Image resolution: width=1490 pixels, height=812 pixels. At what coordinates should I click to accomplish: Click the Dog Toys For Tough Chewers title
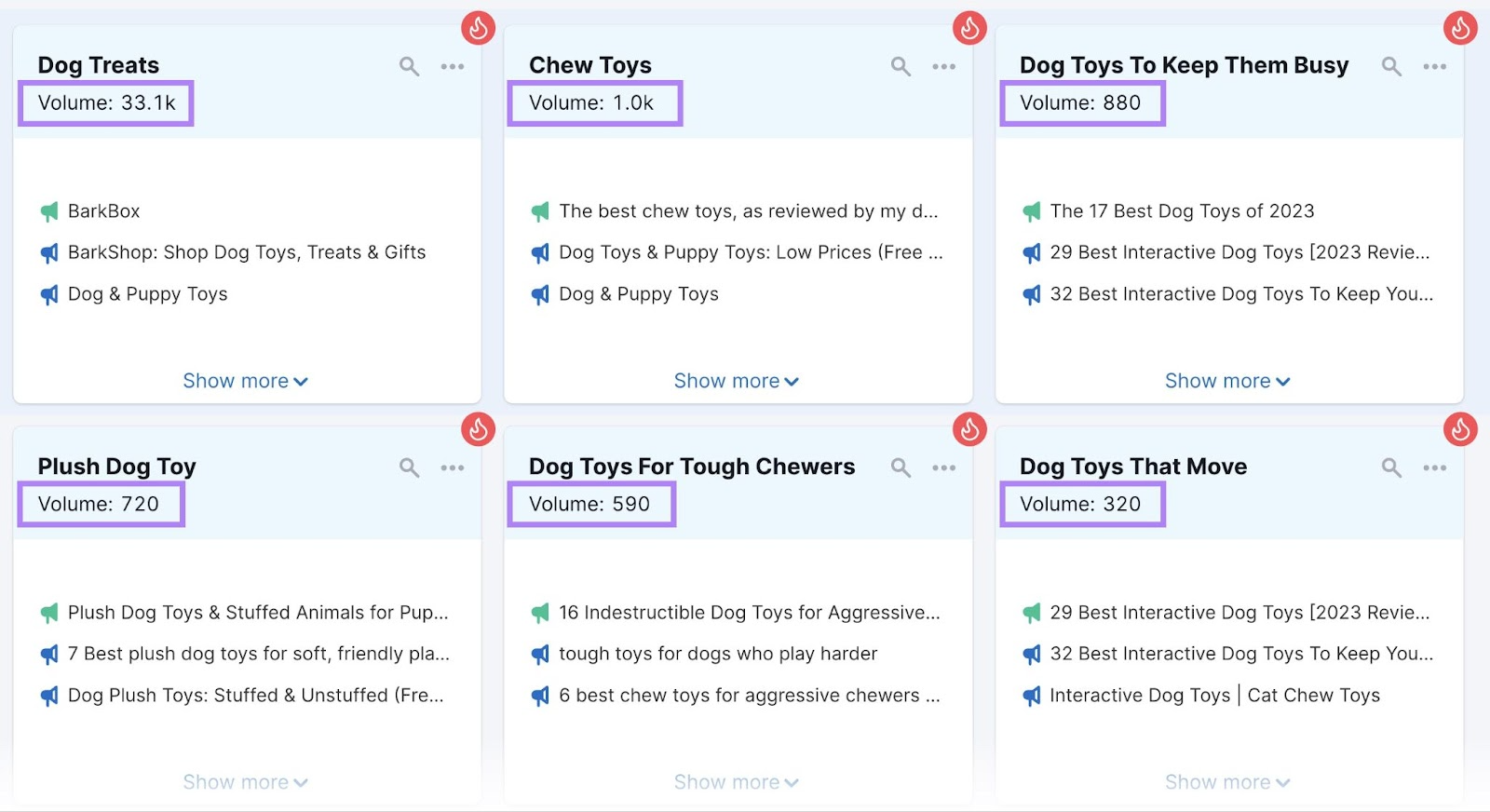tap(692, 467)
